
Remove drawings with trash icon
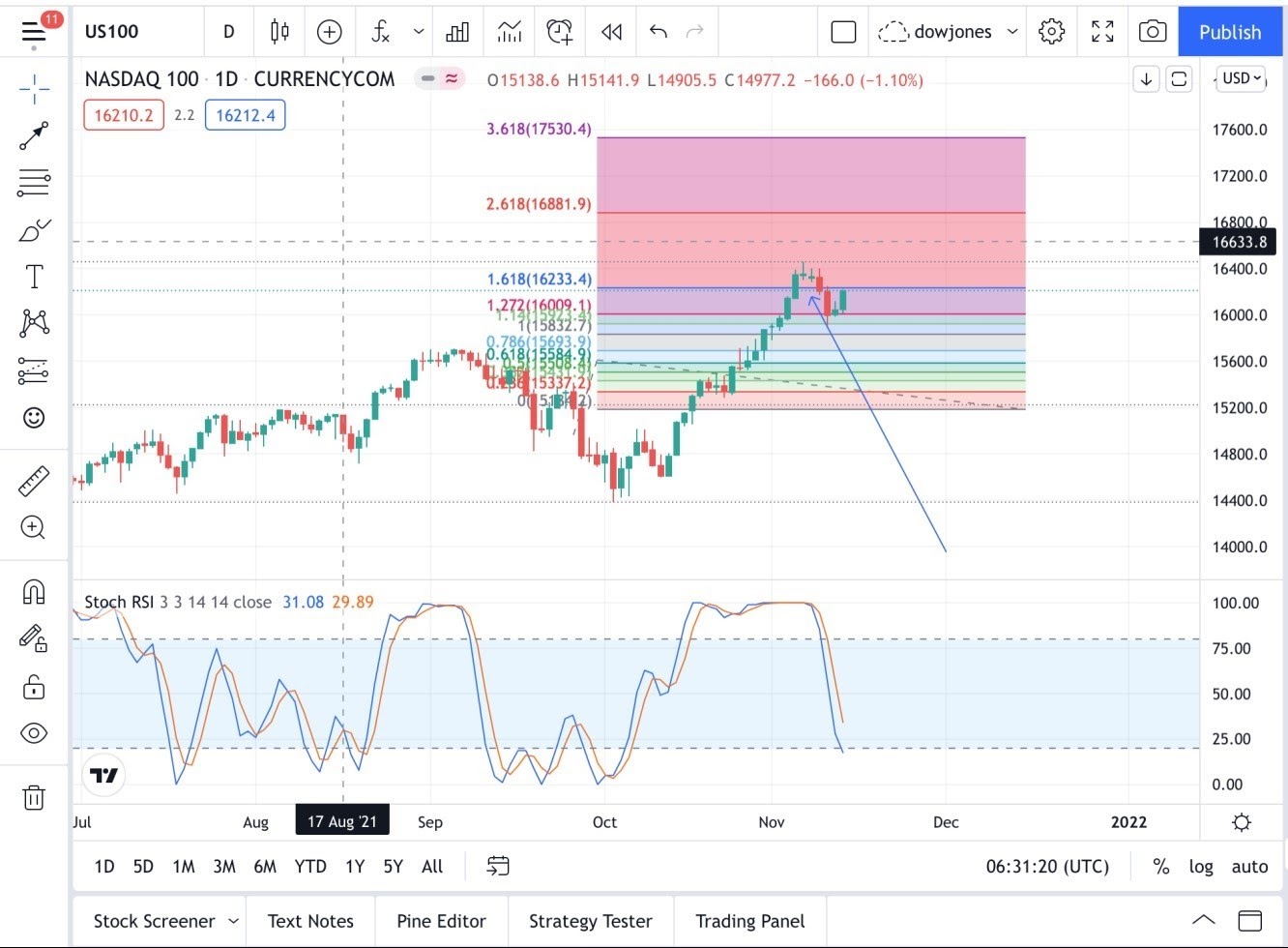pyautogui.click(x=34, y=797)
